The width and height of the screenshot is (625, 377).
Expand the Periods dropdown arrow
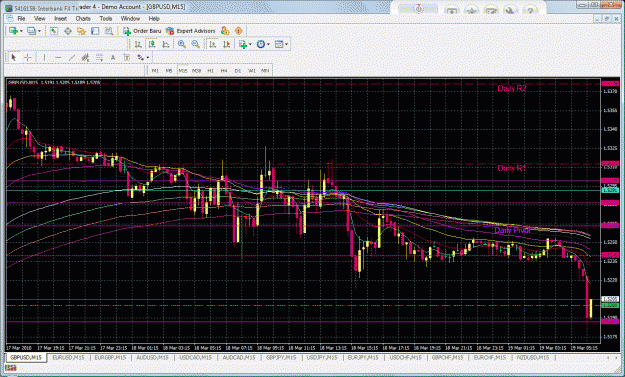tap(269, 44)
